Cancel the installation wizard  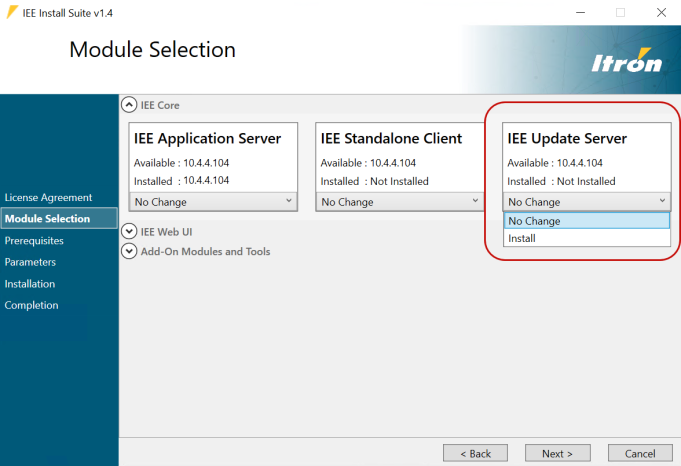coord(640,453)
